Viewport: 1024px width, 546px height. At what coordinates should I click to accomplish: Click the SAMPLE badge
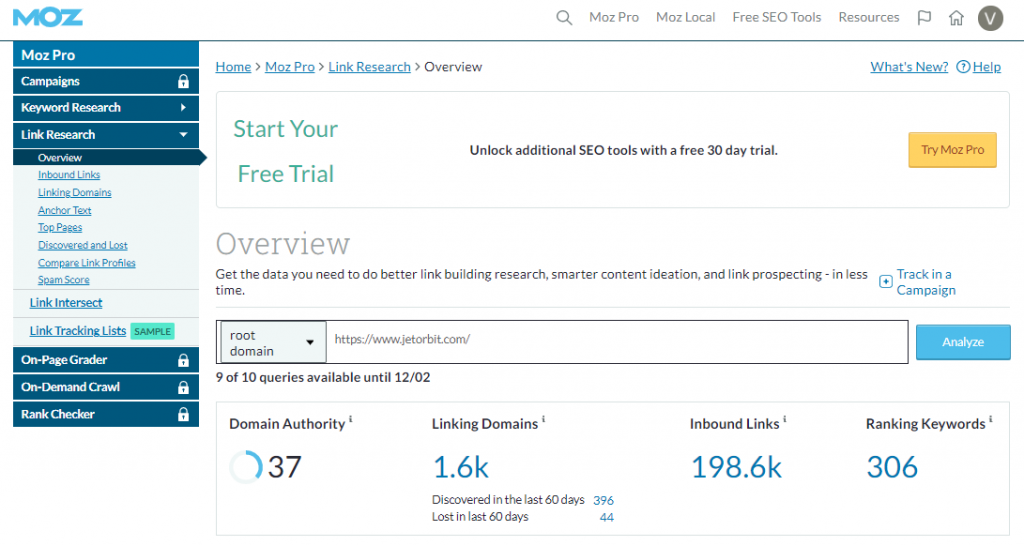pyautogui.click(x=152, y=331)
